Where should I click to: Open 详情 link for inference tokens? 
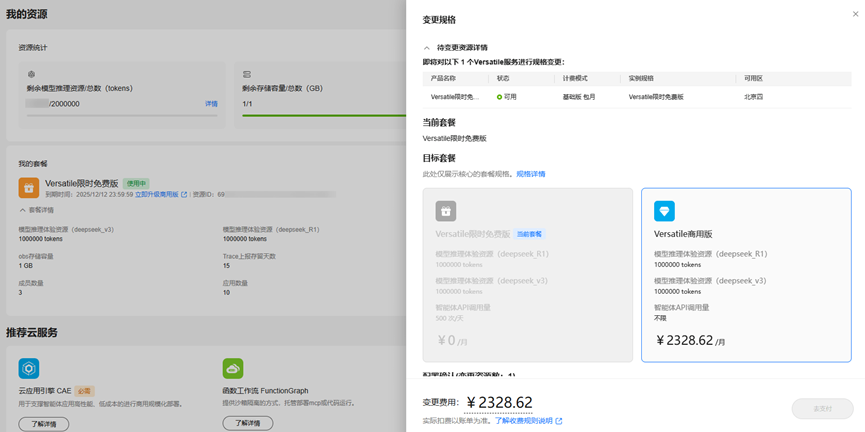[211, 104]
